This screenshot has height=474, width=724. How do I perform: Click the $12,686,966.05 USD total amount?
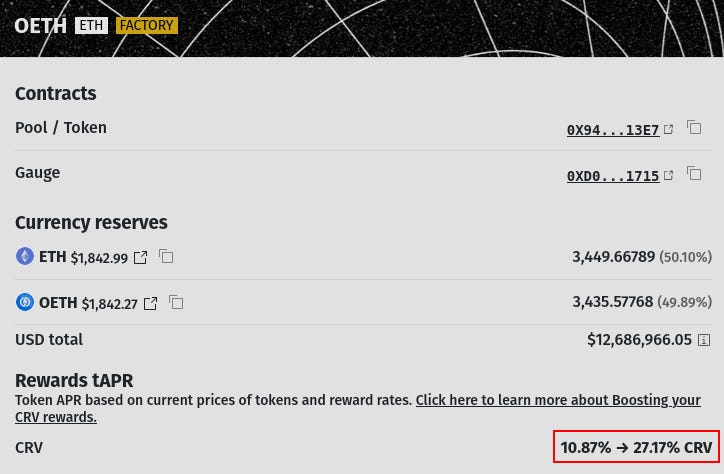click(639, 340)
